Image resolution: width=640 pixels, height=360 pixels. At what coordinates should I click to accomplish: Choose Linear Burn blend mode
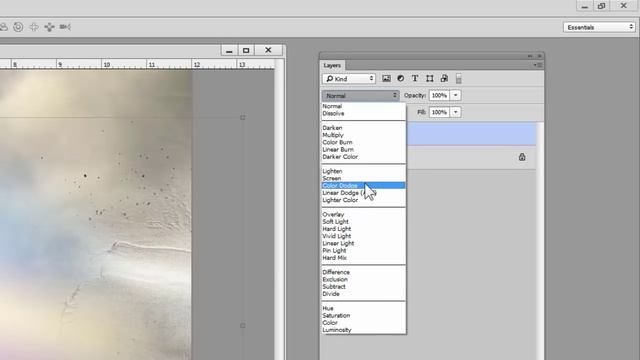tap(364, 149)
